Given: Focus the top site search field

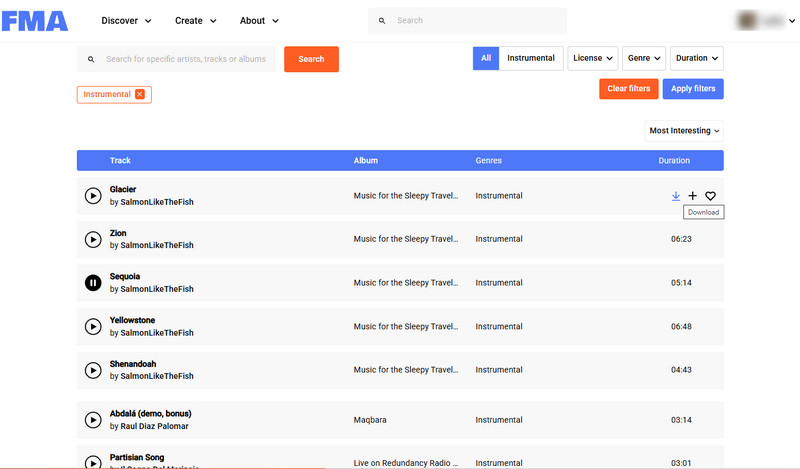Looking at the screenshot, I should point(467,21).
